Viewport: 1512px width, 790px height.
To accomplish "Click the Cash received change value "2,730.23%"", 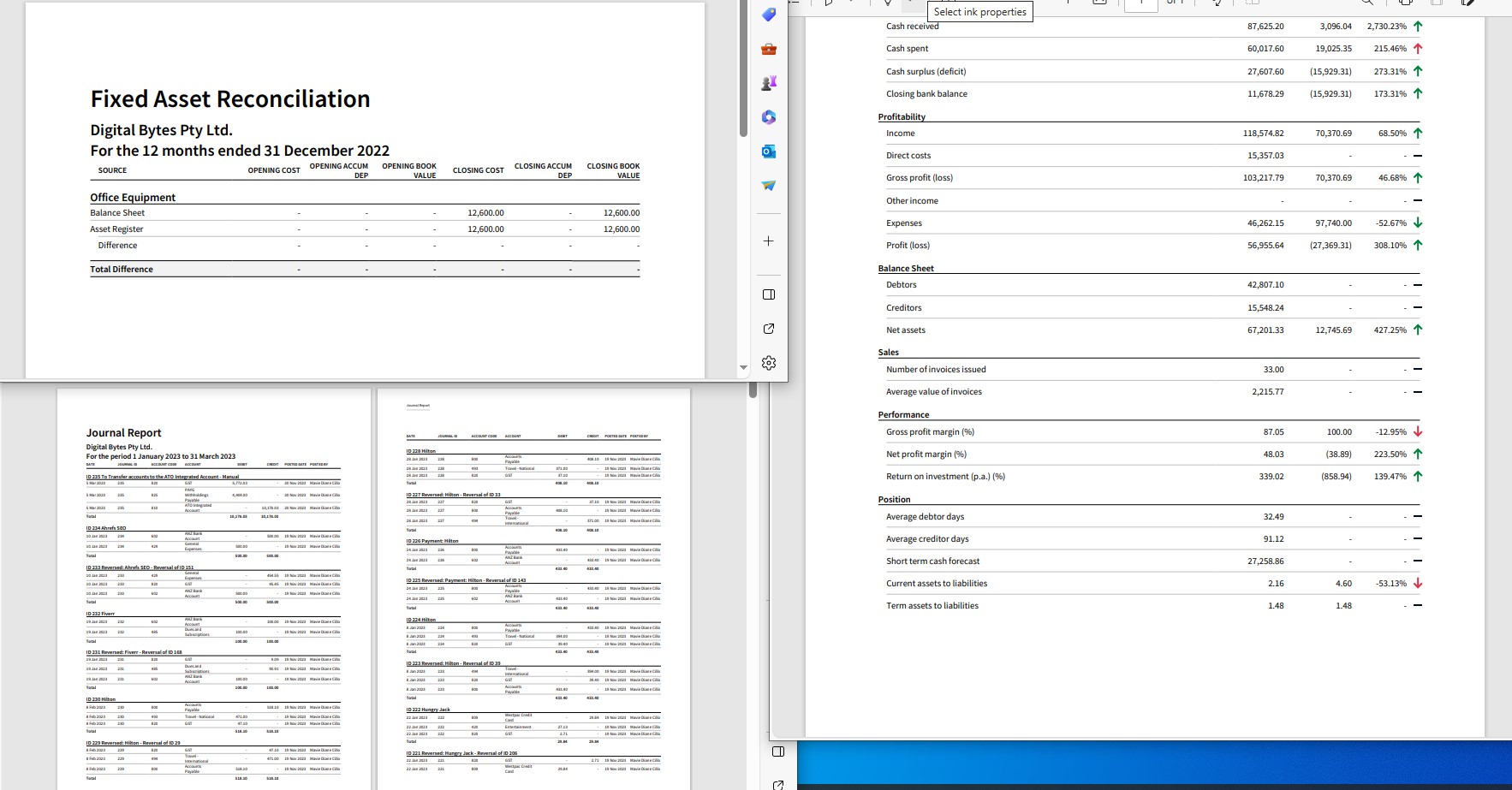I will [1387, 27].
